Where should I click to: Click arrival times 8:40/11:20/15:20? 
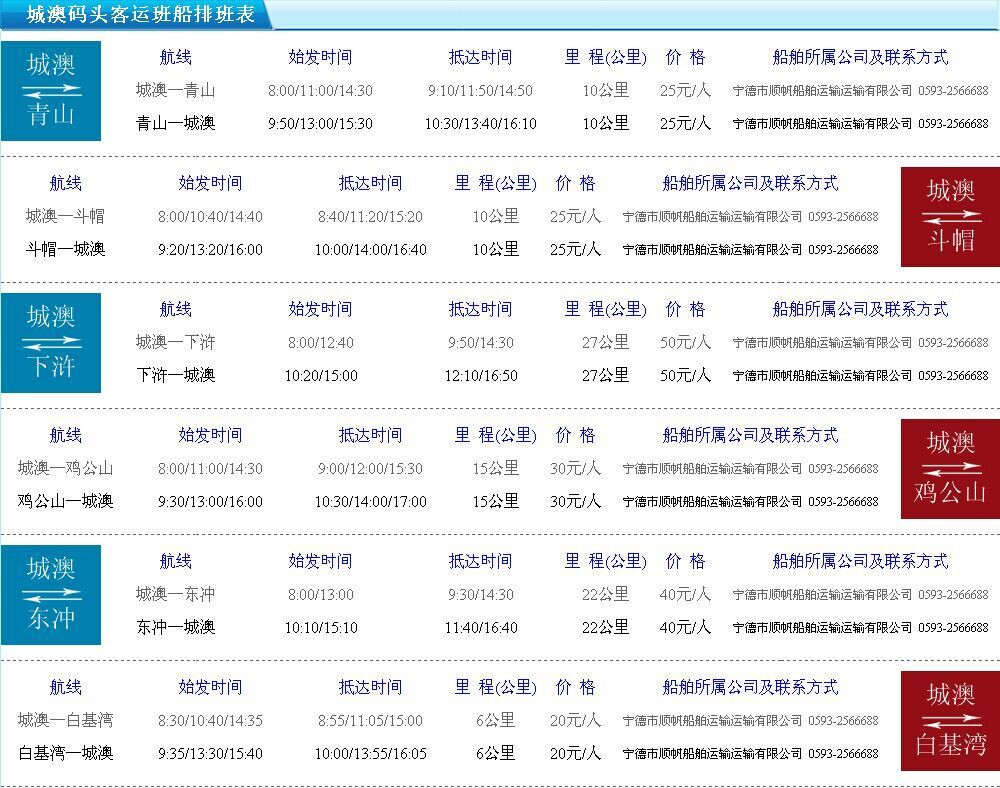point(370,217)
